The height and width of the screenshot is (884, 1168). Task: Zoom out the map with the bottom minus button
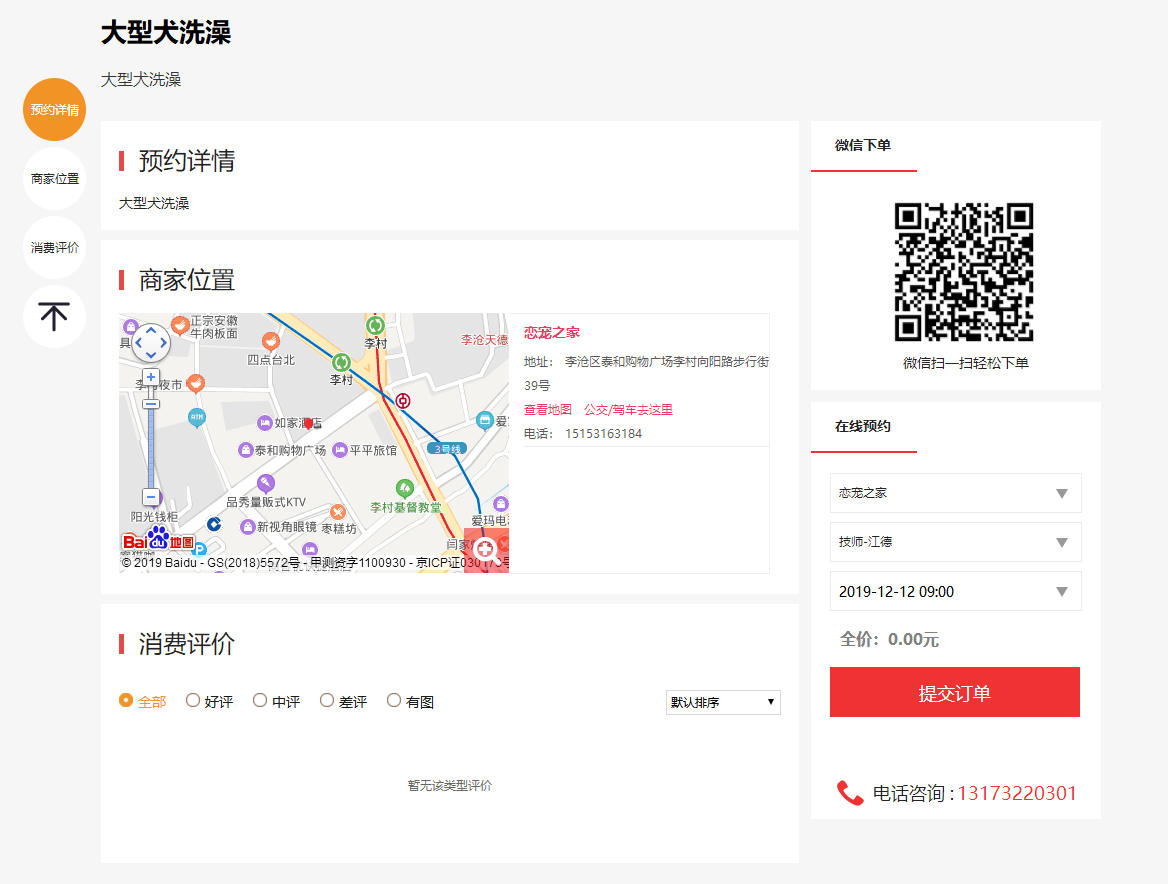tap(150, 497)
